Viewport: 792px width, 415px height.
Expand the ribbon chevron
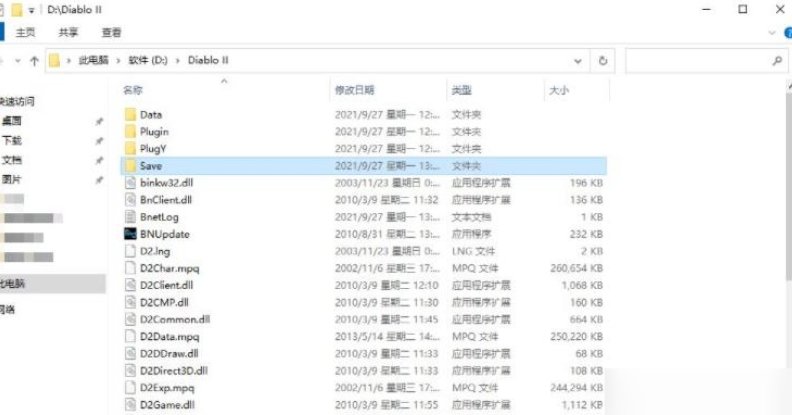pos(772,33)
